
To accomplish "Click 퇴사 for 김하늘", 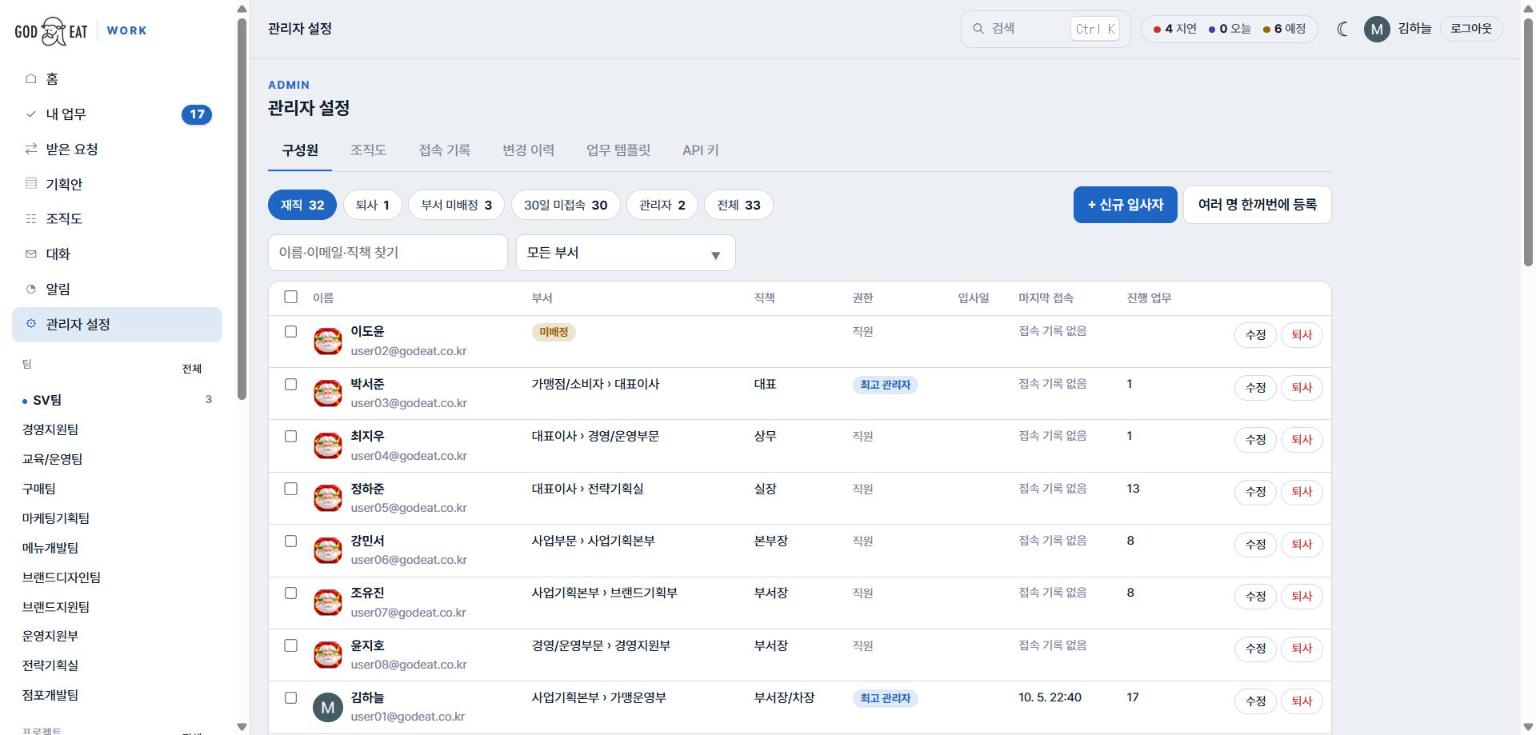I will tap(1302, 701).
